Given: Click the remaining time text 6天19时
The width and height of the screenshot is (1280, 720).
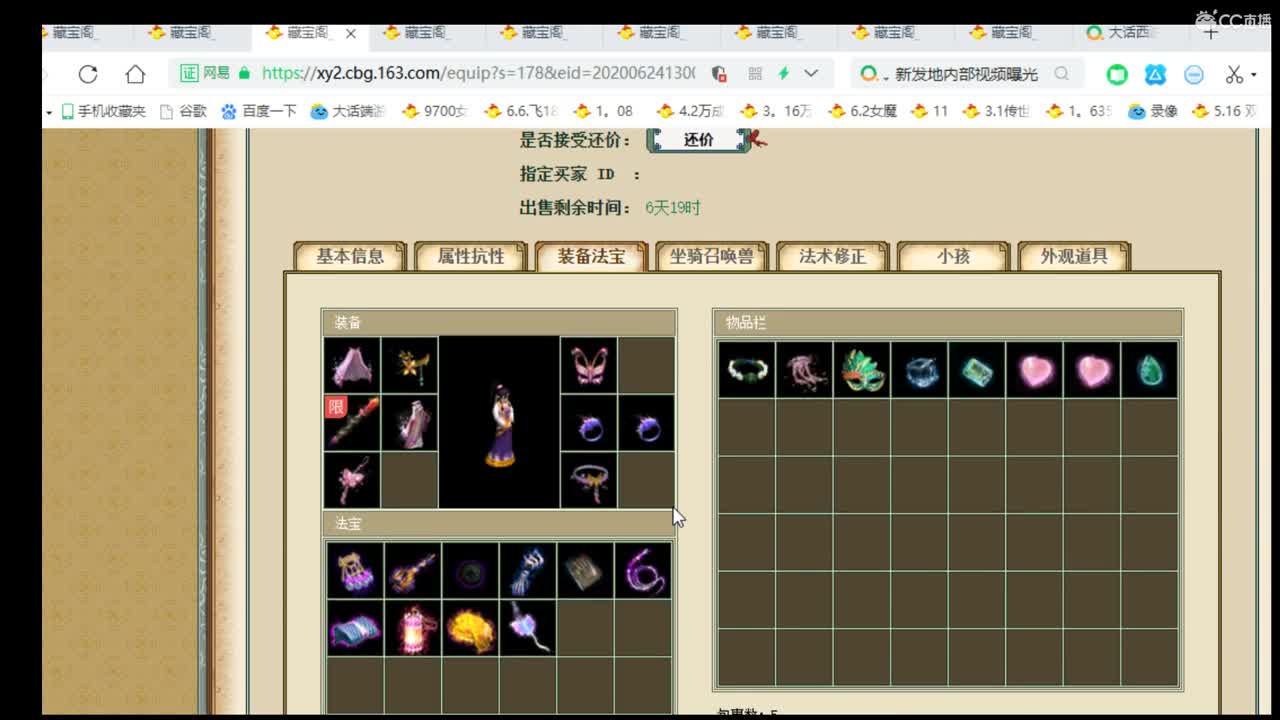Looking at the screenshot, I should coord(673,208).
